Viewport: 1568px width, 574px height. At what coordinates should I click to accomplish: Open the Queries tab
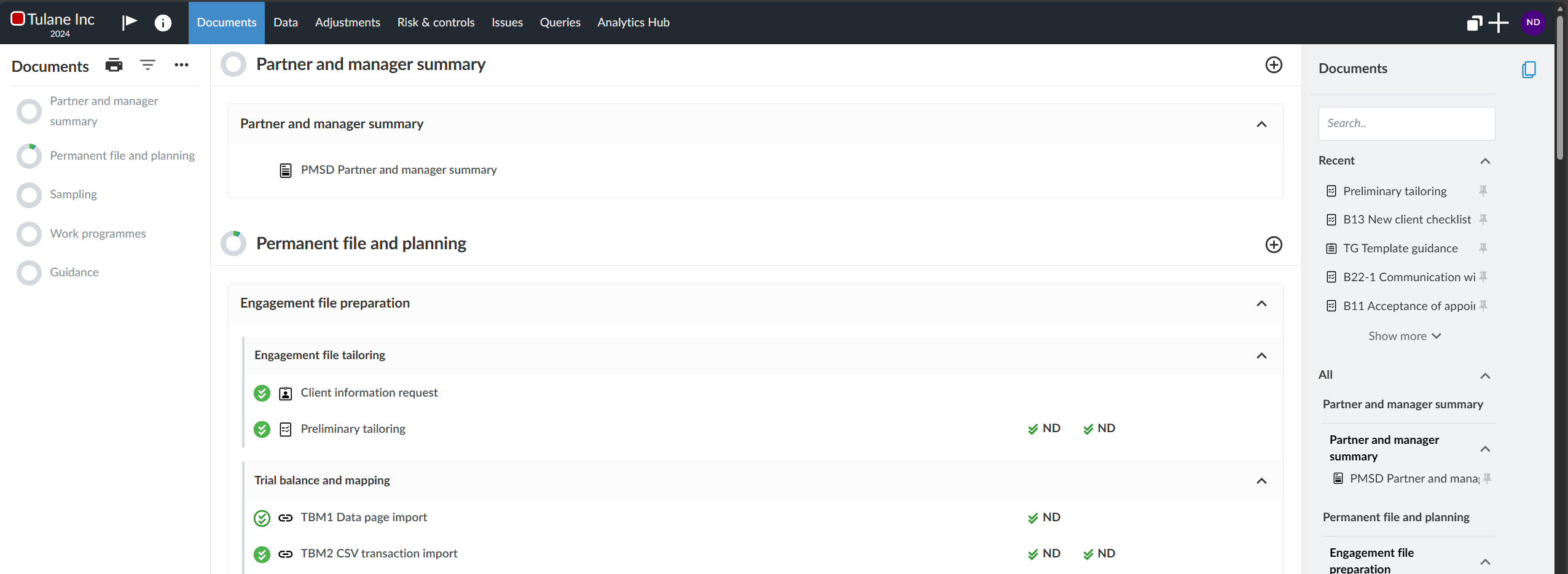point(560,23)
